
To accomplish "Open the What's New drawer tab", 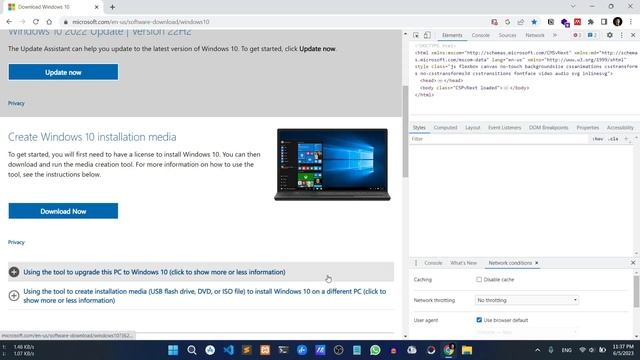I will [463, 263].
